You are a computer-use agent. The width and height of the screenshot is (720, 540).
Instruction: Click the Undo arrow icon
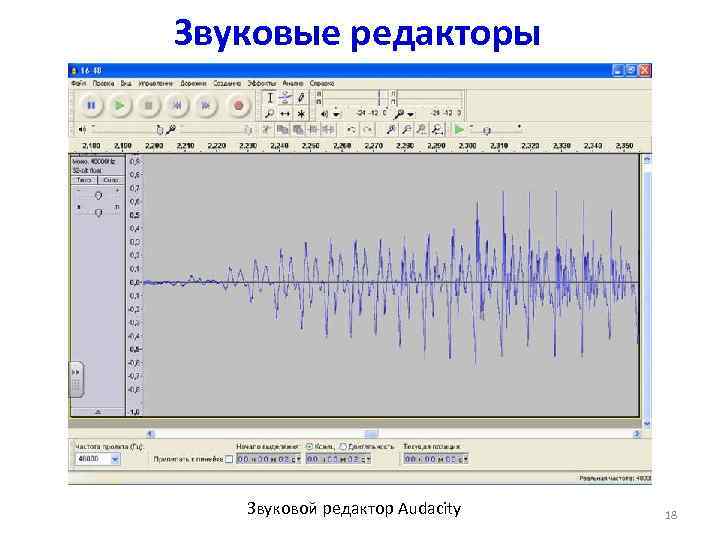[351, 130]
